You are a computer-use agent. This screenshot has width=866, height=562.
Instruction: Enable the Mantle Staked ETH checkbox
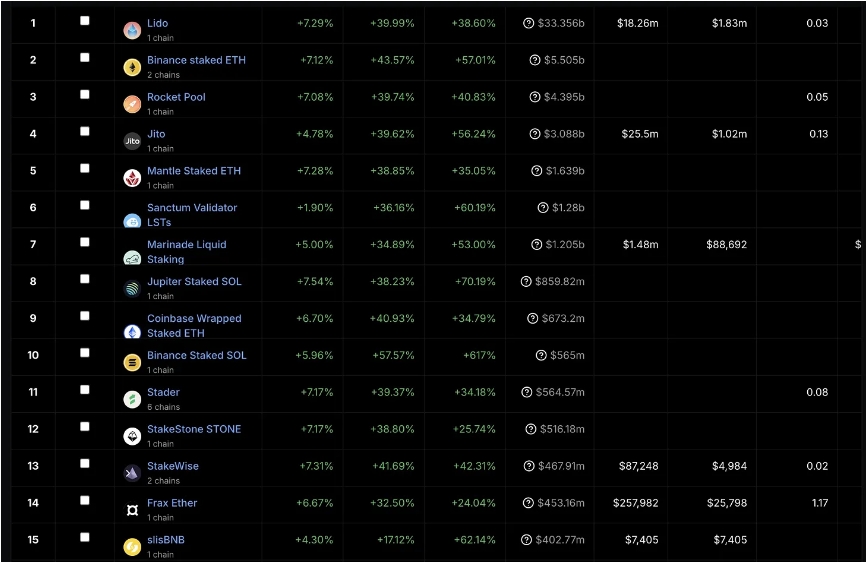pos(85,168)
